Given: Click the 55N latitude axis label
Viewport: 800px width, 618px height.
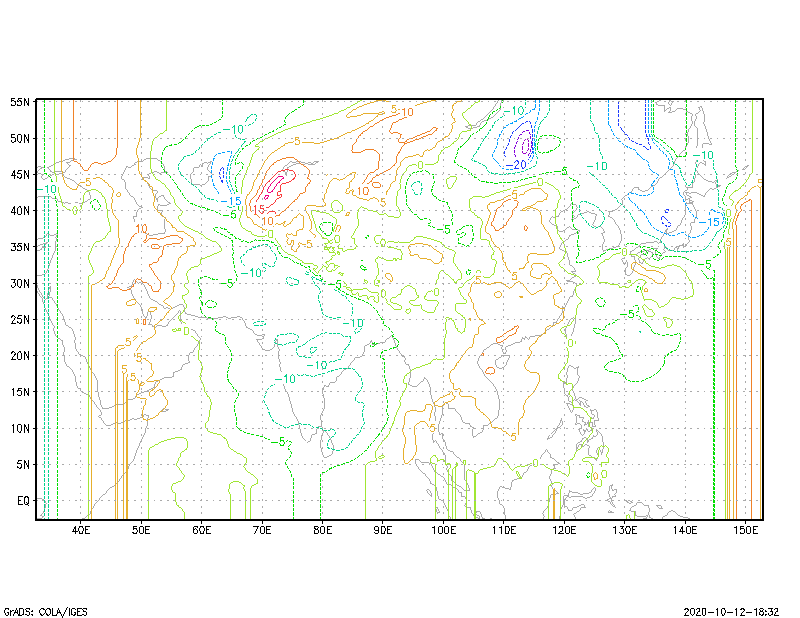Looking at the screenshot, I should 20,102.
